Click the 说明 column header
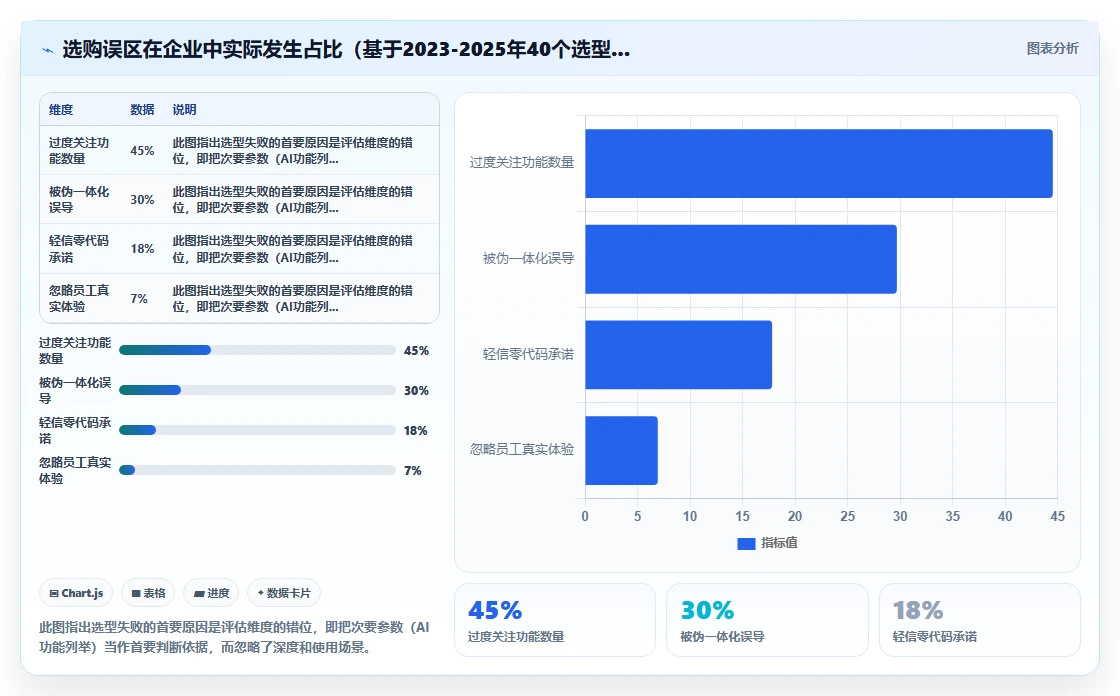This screenshot has height=696, width=1120. 184,110
